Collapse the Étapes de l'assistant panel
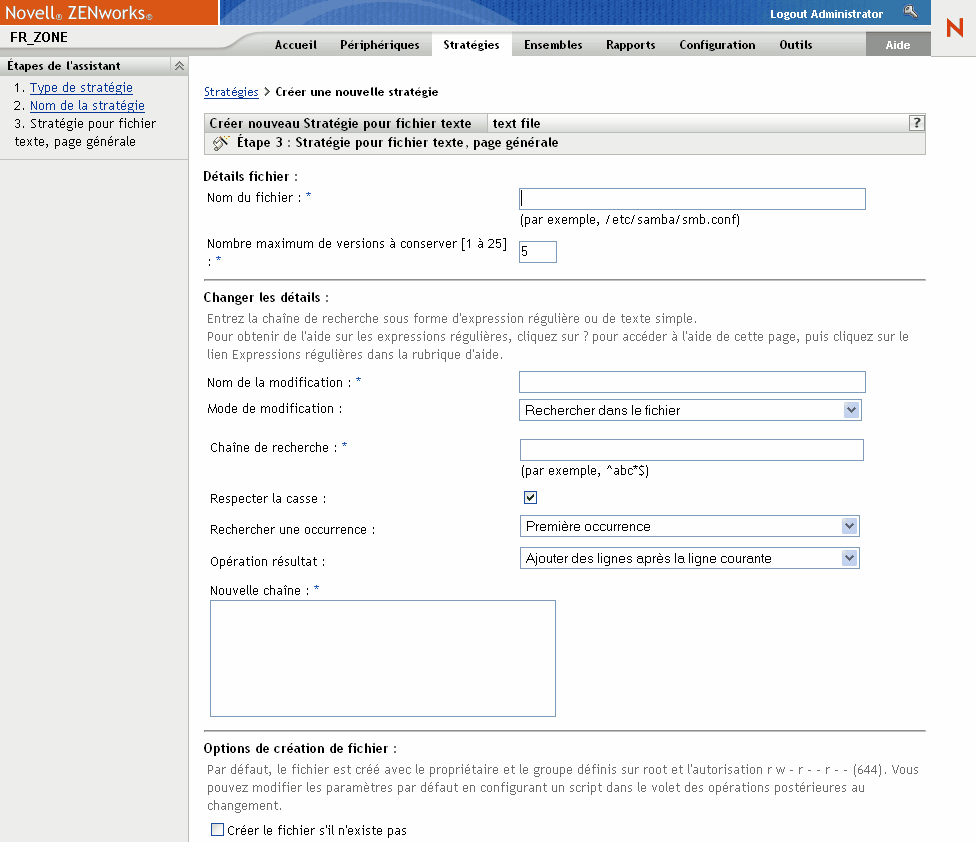This screenshot has width=976, height=842. (x=179, y=66)
